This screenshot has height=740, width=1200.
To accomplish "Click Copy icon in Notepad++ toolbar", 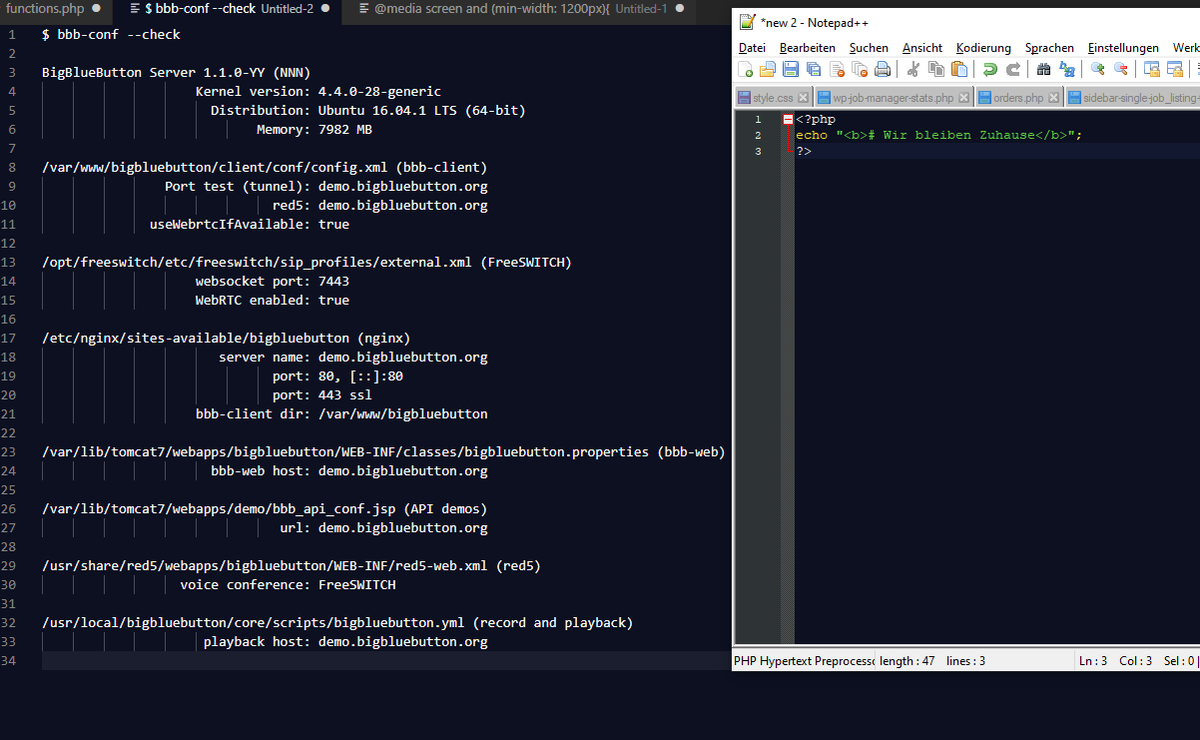I will click(x=936, y=69).
